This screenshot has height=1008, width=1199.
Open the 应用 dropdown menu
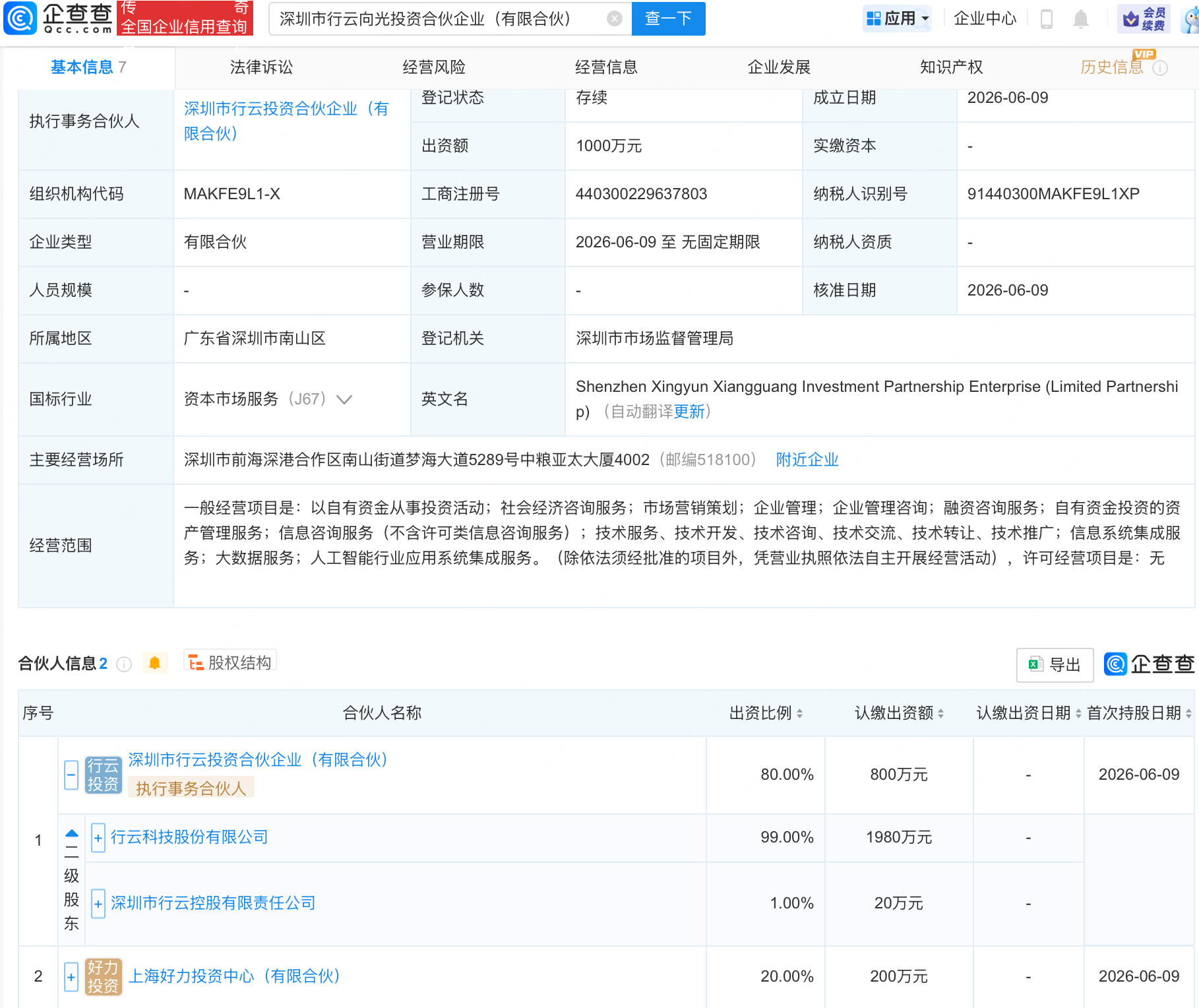(897, 18)
